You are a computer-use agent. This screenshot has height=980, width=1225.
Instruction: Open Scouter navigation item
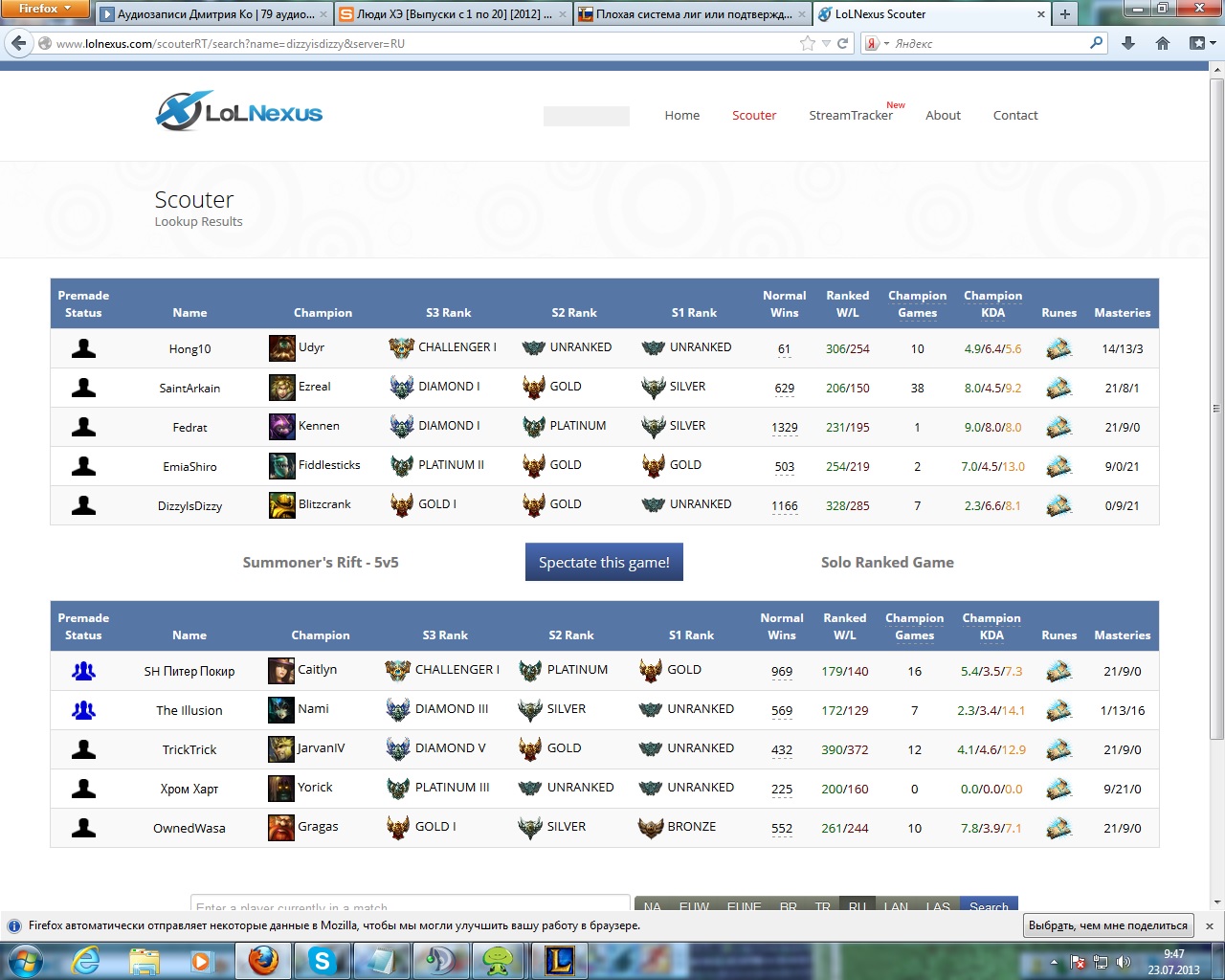pos(754,115)
